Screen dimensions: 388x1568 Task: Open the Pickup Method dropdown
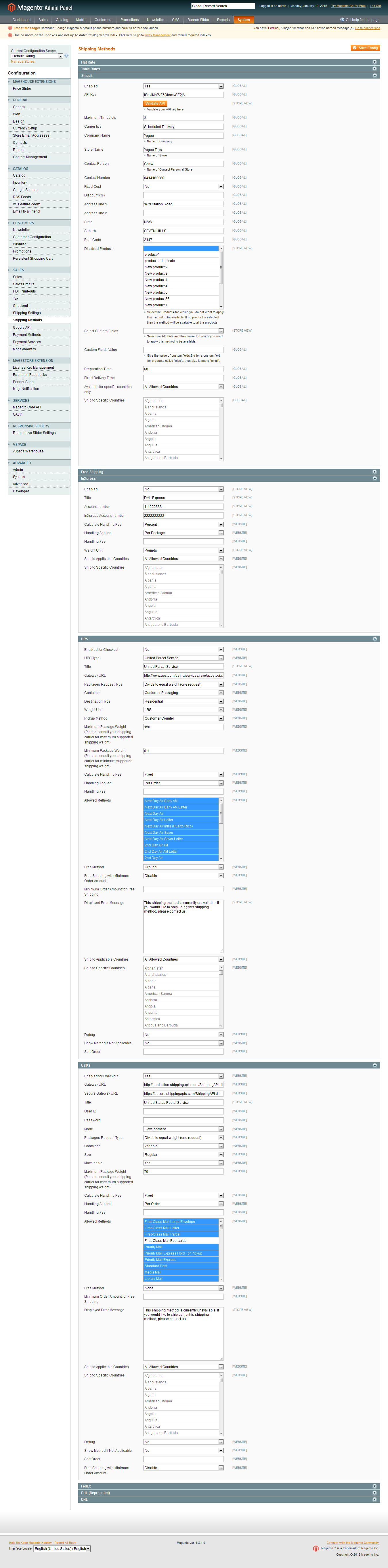(183, 718)
